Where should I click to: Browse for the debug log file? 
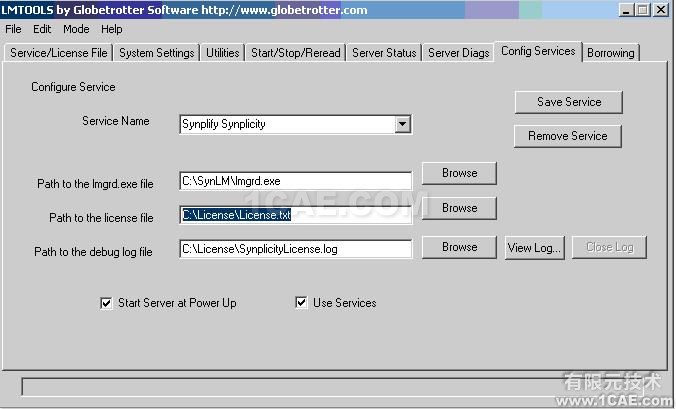click(x=459, y=247)
